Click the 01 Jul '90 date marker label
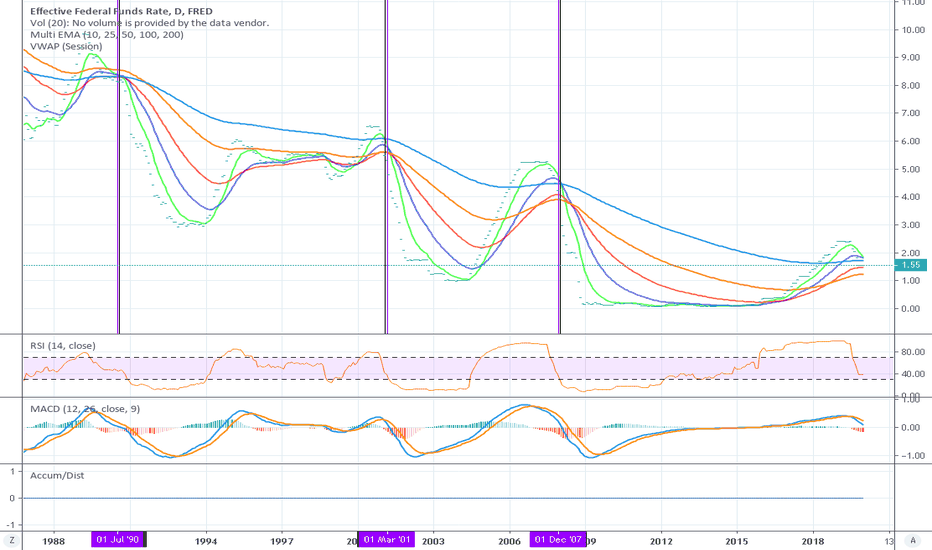932x550 pixels. (x=118, y=540)
